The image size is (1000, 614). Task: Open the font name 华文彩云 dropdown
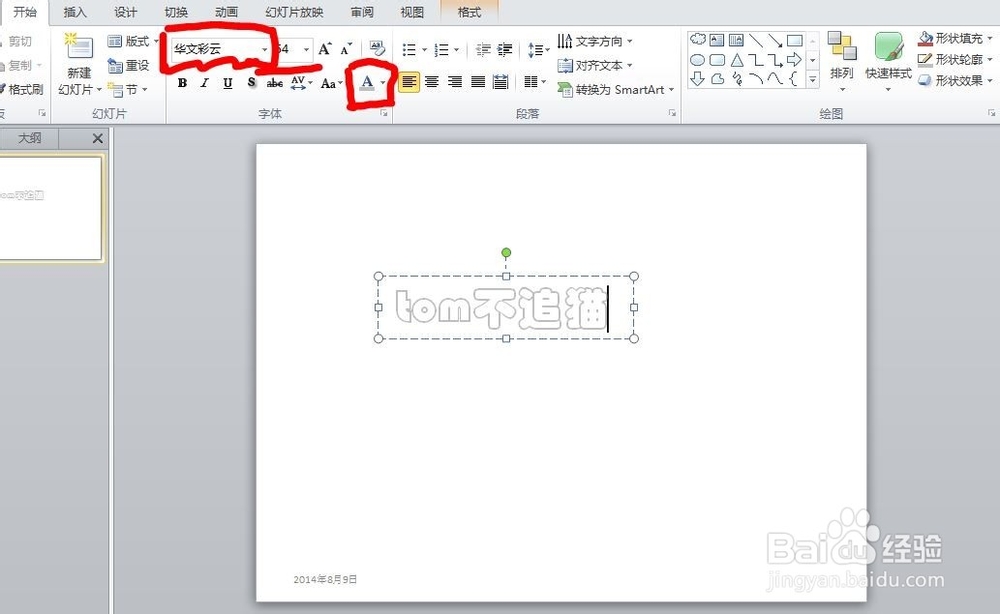pyautogui.click(x=264, y=49)
